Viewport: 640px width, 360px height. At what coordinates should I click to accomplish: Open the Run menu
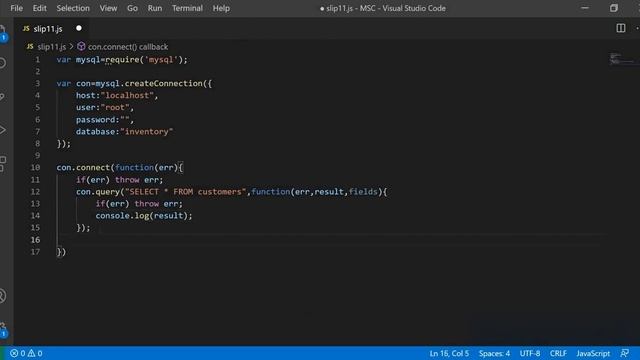155,8
